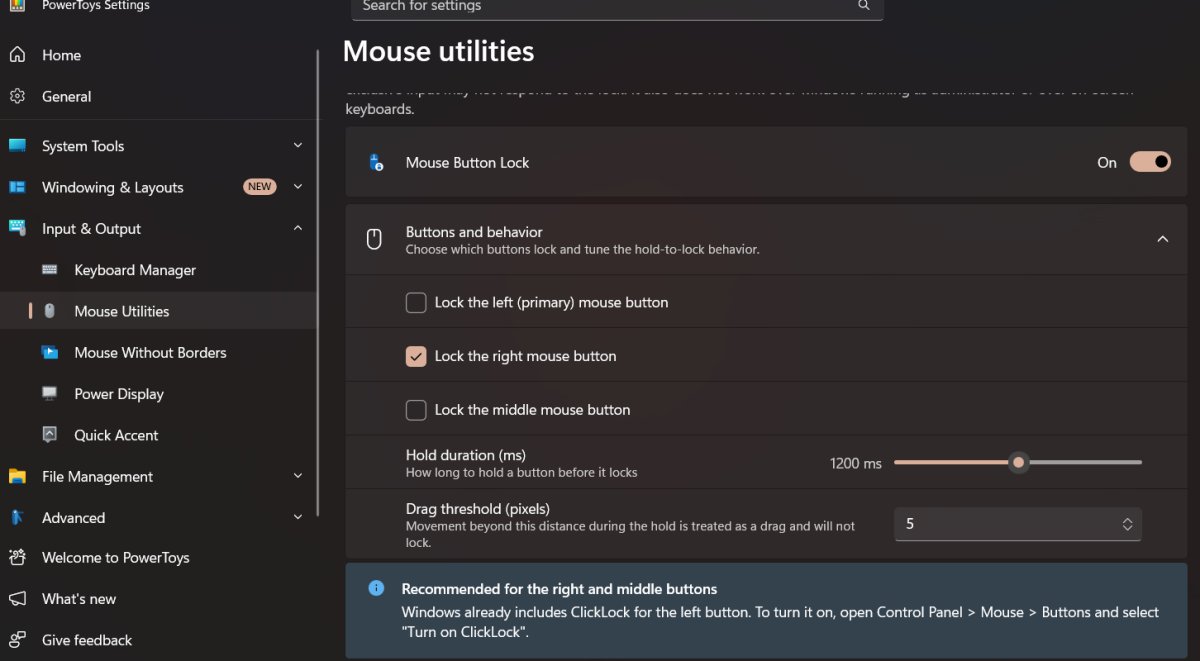Click the mouse icon beside Buttons and behavior
The image size is (1200, 661).
coord(374,239)
